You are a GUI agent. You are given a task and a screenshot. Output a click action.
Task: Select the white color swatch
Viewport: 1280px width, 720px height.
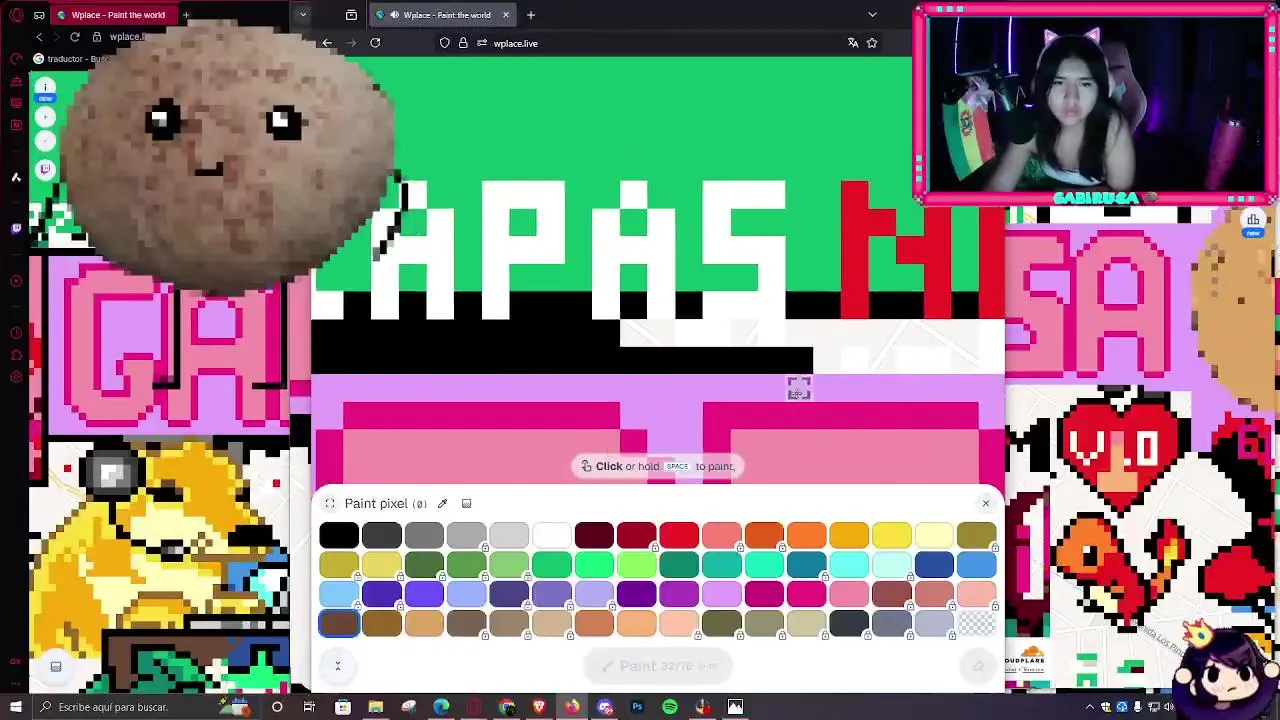coord(551,535)
